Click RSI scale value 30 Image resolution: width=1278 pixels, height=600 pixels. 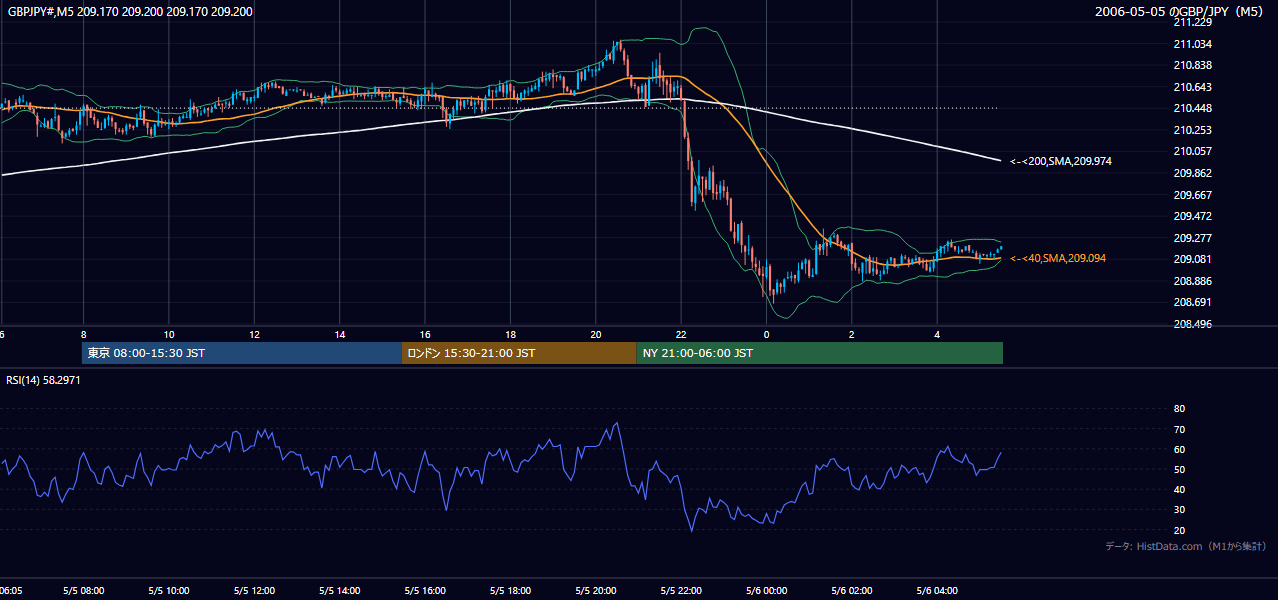tap(1179, 510)
